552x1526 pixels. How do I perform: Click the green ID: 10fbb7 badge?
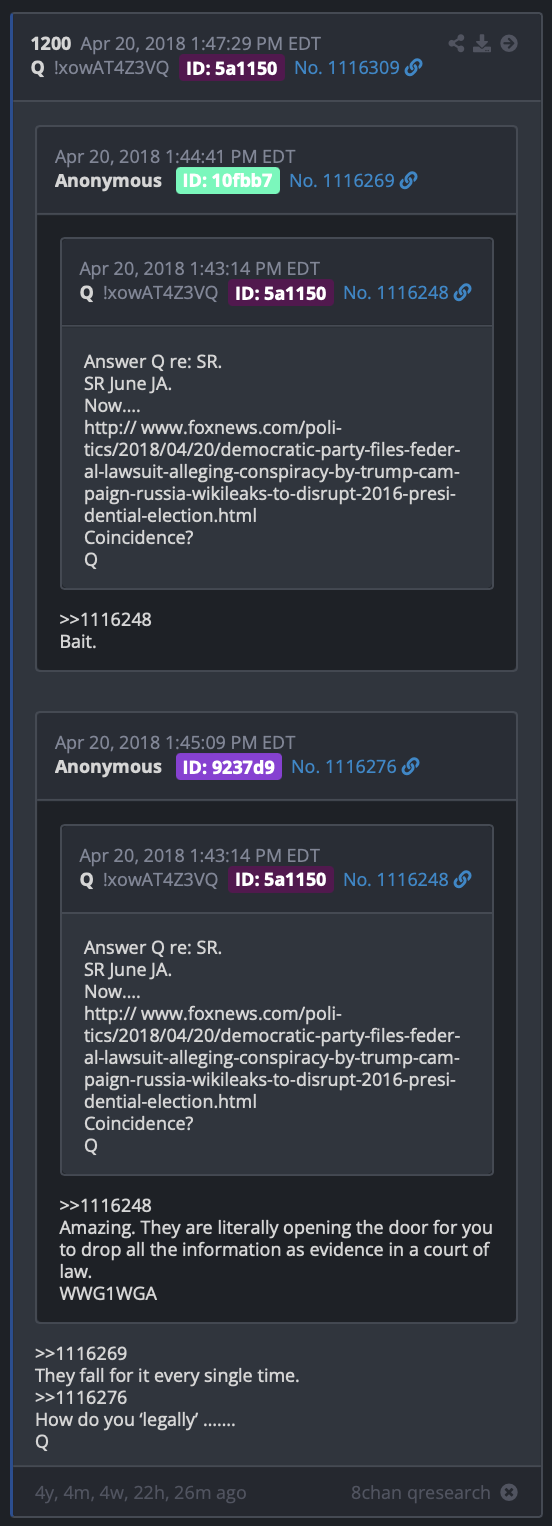click(228, 181)
